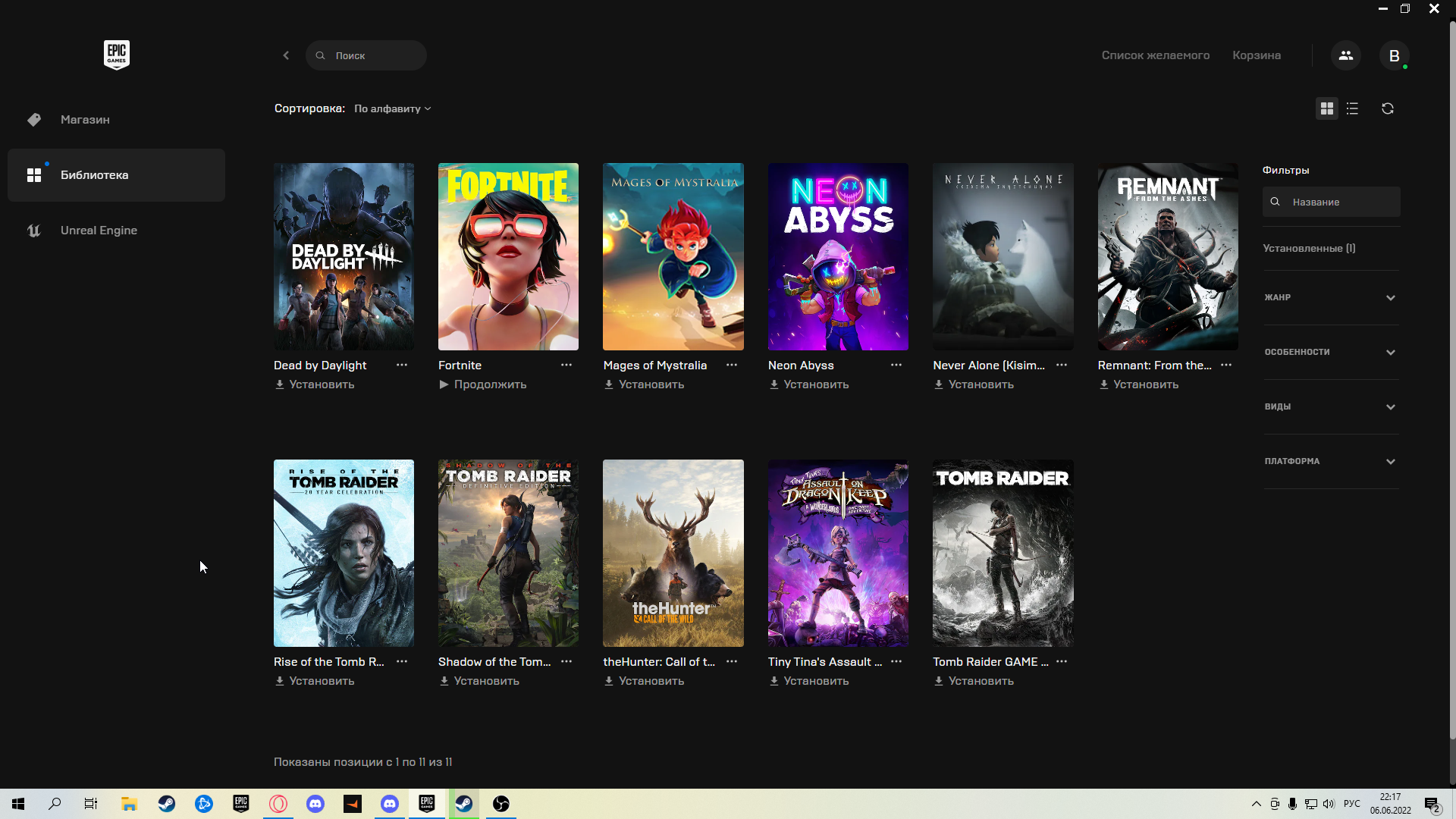
Task: Install Remnant: From the Ashes
Action: [x=1139, y=384]
